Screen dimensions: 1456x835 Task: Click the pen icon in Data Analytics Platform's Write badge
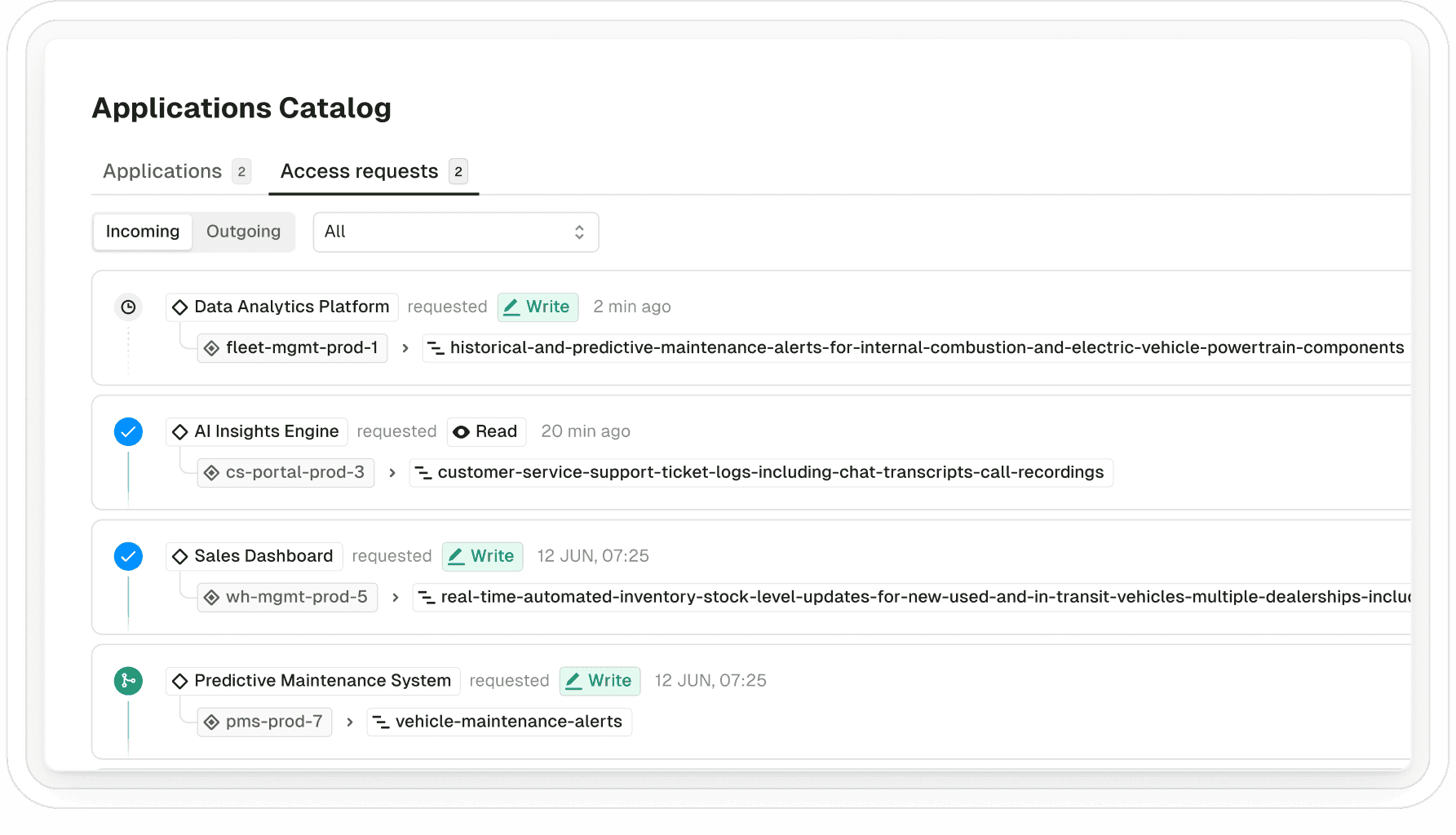(x=512, y=307)
